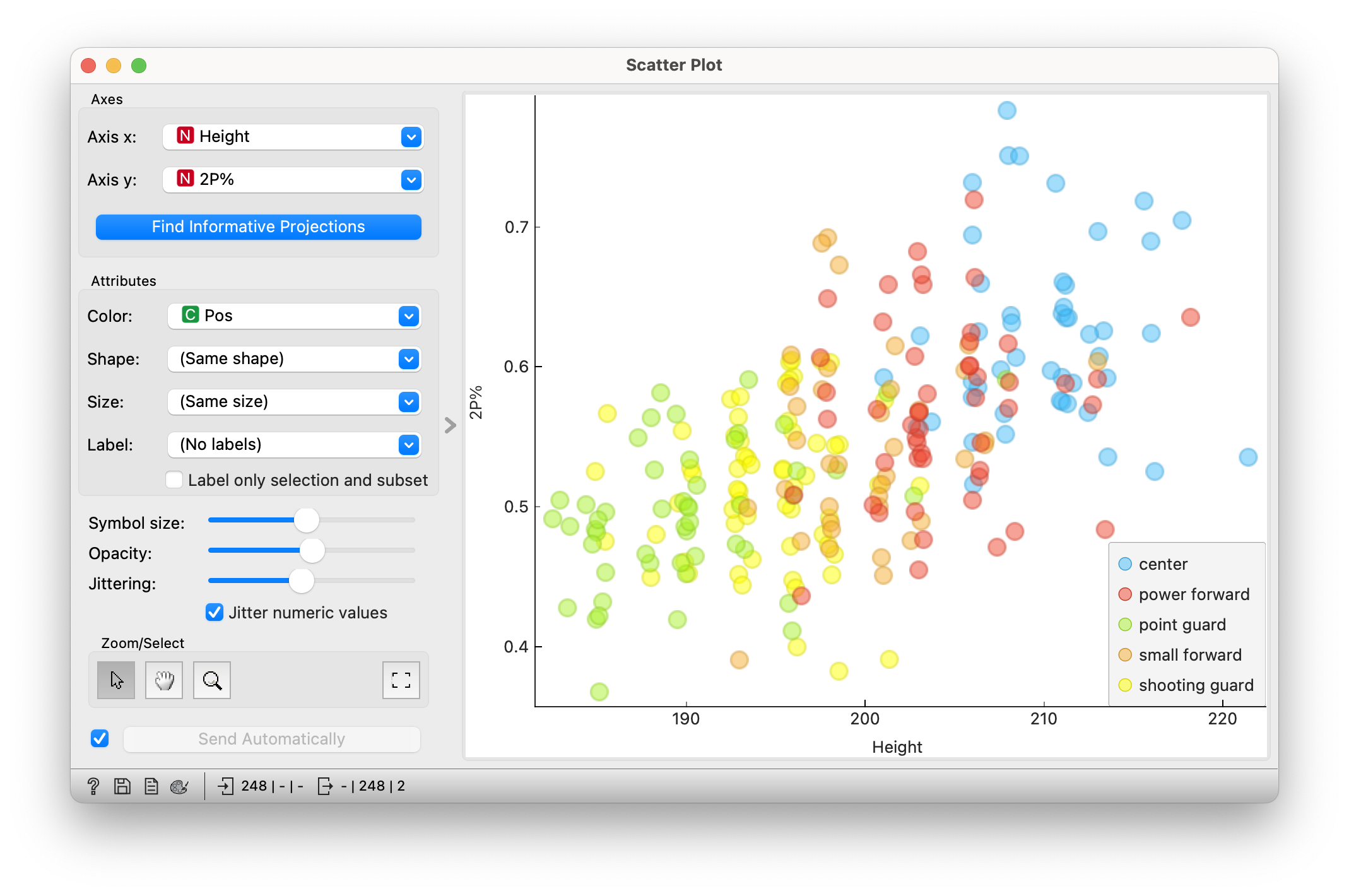Viewport: 1349px width, 896px height.
Task: Click the 248 input count in status bar
Action: (x=254, y=786)
